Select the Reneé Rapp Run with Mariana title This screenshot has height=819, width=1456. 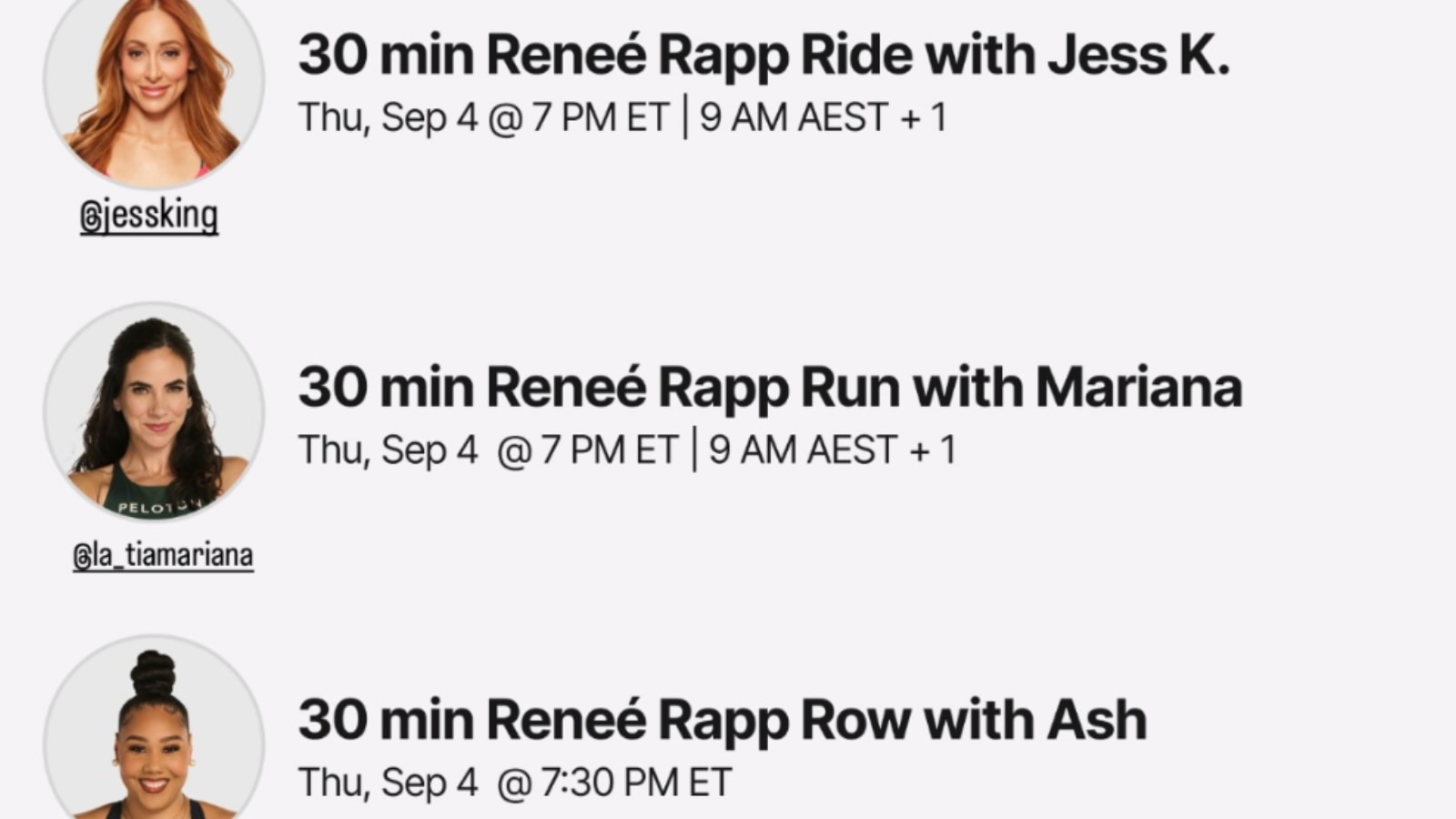coord(770,387)
